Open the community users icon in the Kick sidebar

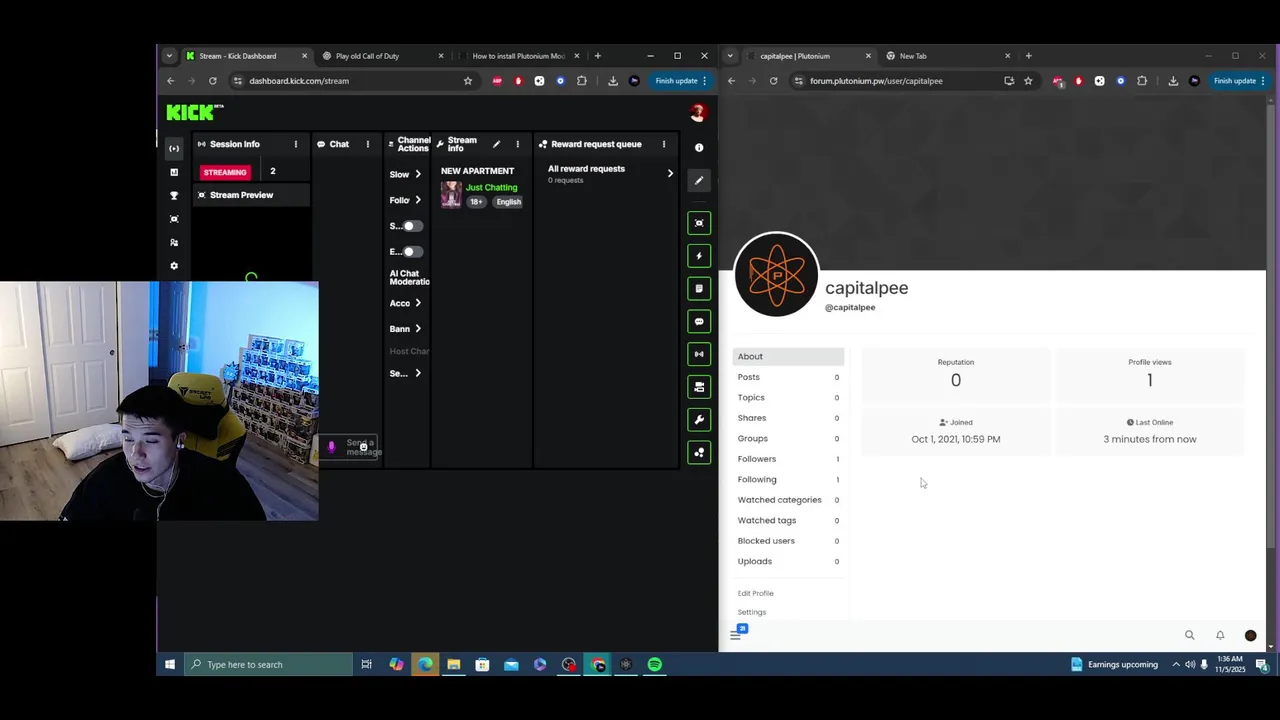click(x=174, y=242)
